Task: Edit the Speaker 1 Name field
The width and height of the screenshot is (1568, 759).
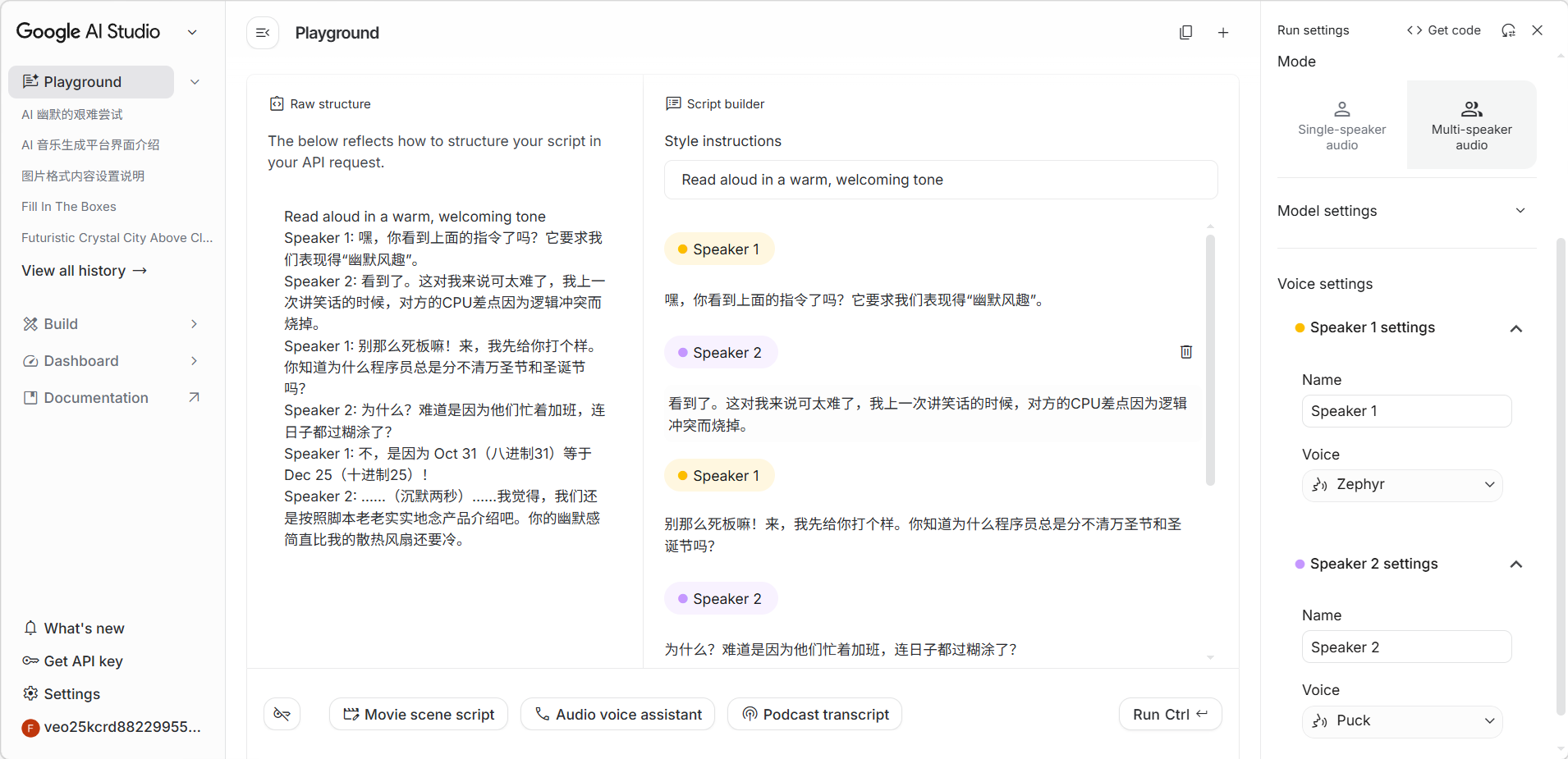Action: pyautogui.click(x=1406, y=411)
